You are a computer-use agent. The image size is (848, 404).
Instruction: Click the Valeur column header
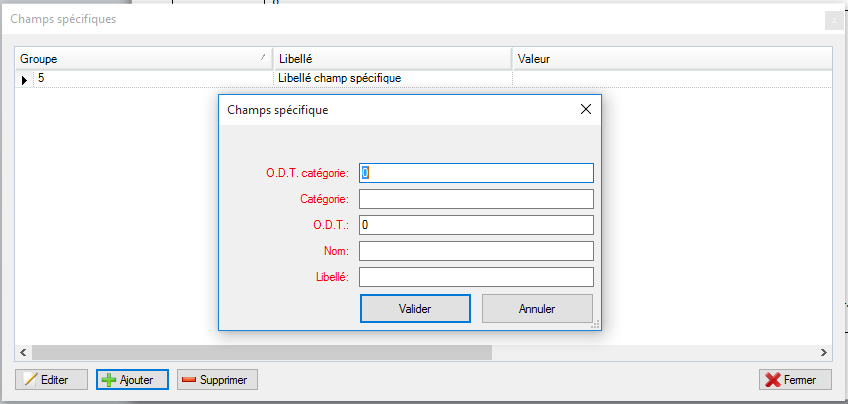tap(670, 59)
